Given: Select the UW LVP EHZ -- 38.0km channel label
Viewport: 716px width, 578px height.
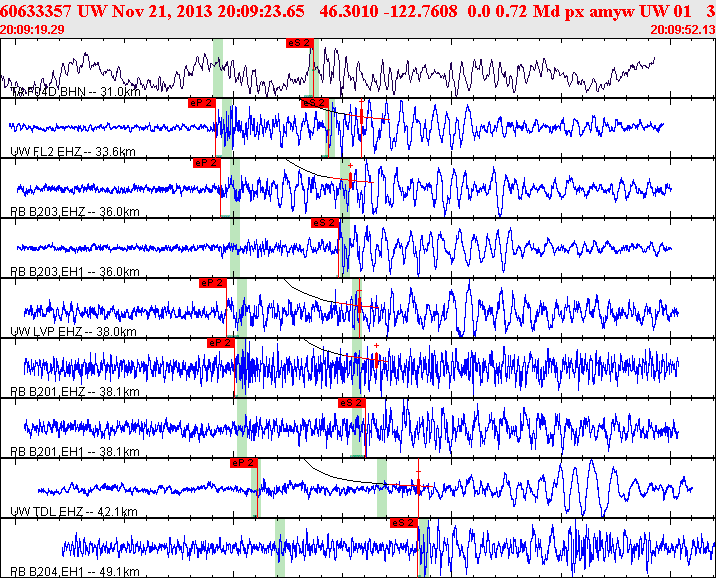Looking at the screenshot, I should [x=73, y=332].
